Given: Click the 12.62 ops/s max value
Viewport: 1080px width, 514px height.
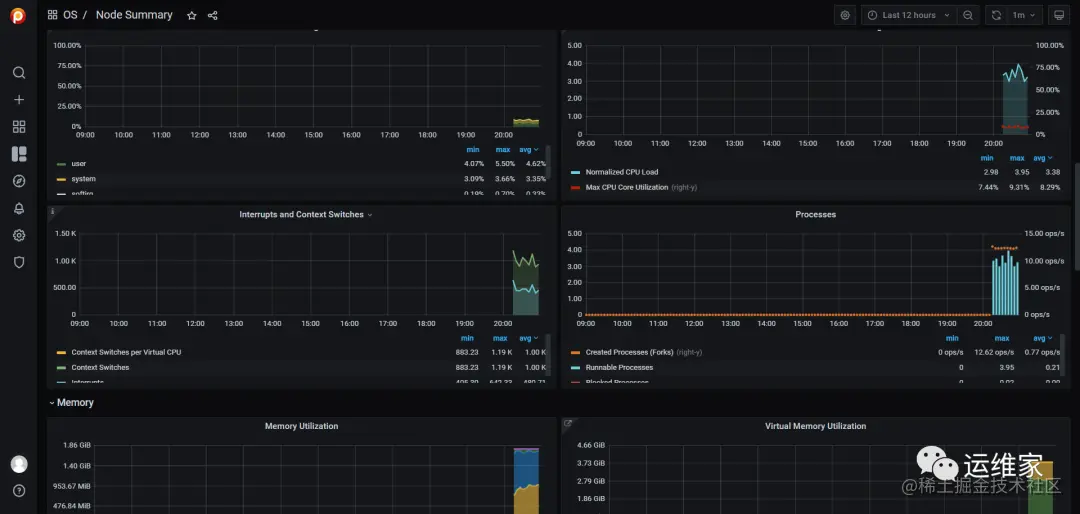Looking at the screenshot, I should (994, 352).
